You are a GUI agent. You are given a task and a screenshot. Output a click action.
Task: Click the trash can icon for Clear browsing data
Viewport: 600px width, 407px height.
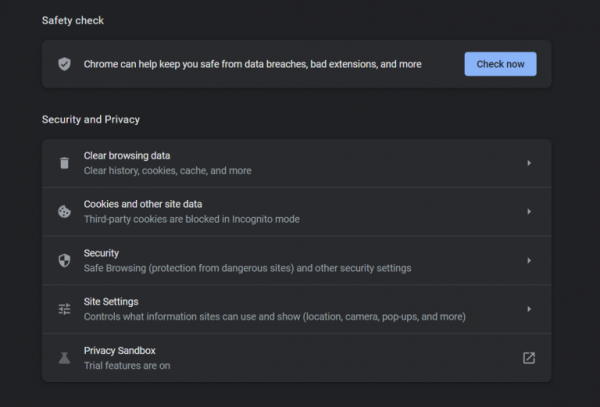click(64, 163)
